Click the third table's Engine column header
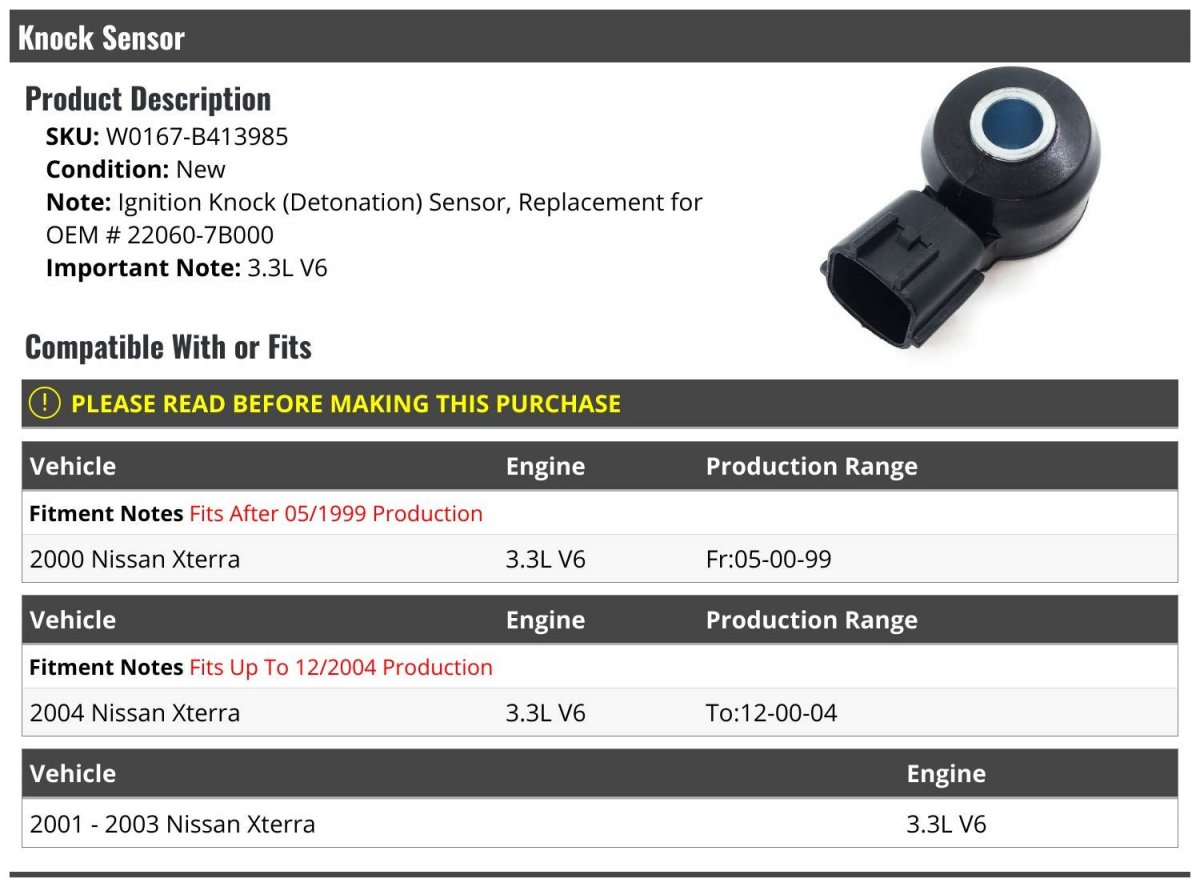 pos(946,774)
